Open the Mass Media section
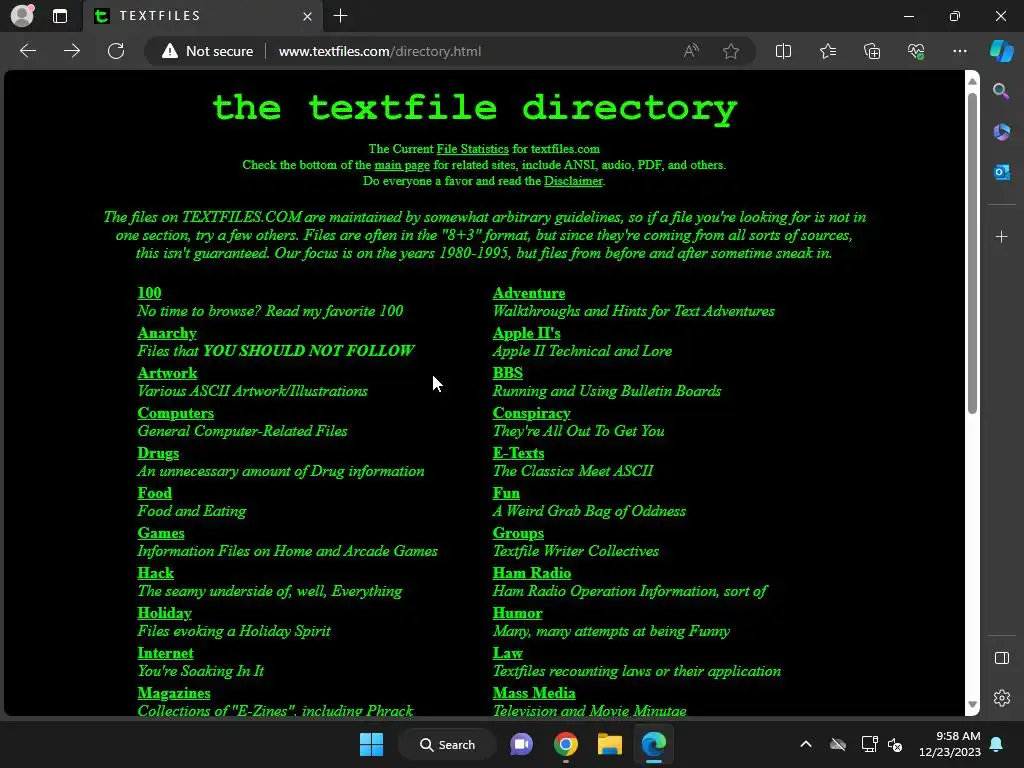Viewport: 1024px width, 768px height. [534, 693]
